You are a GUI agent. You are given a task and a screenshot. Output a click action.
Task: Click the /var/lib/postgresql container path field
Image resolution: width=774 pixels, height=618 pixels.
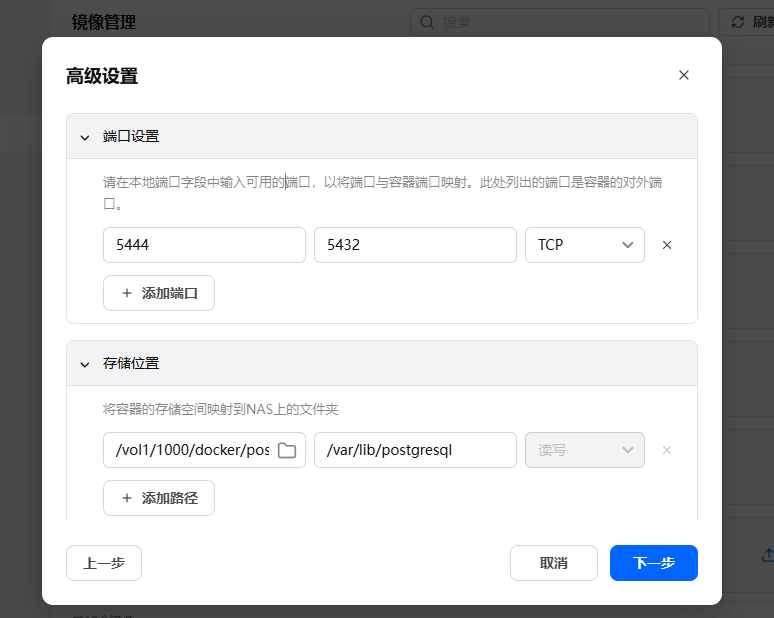pos(415,450)
